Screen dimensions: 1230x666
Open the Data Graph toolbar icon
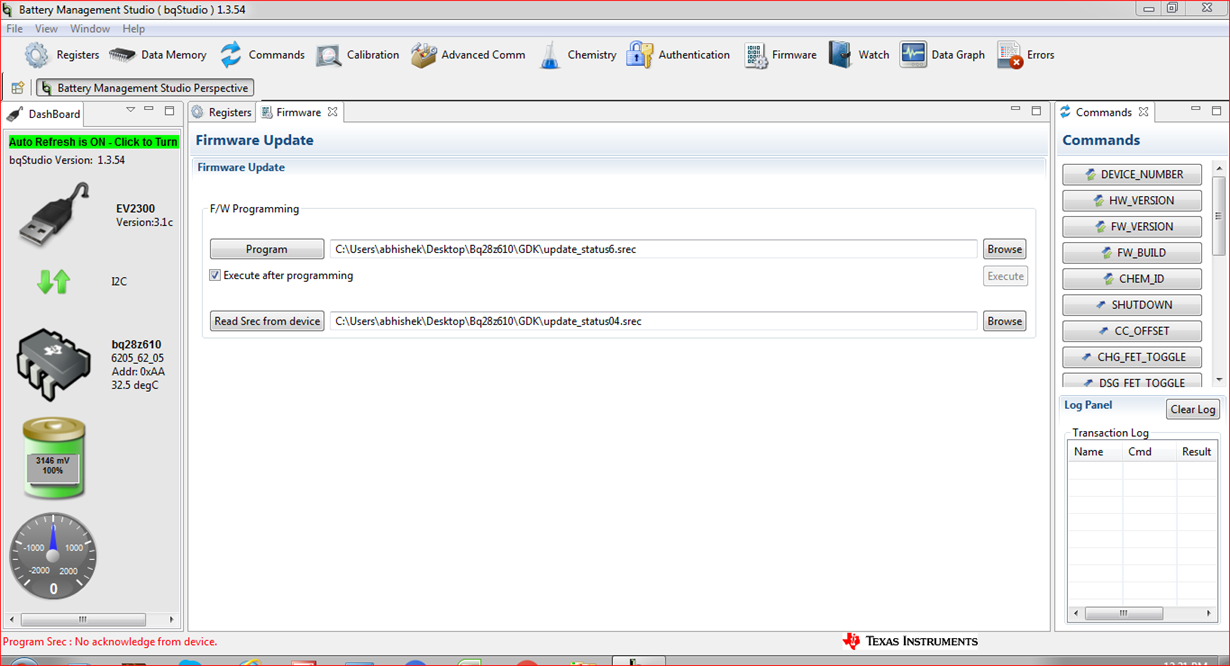tap(913, 55)
